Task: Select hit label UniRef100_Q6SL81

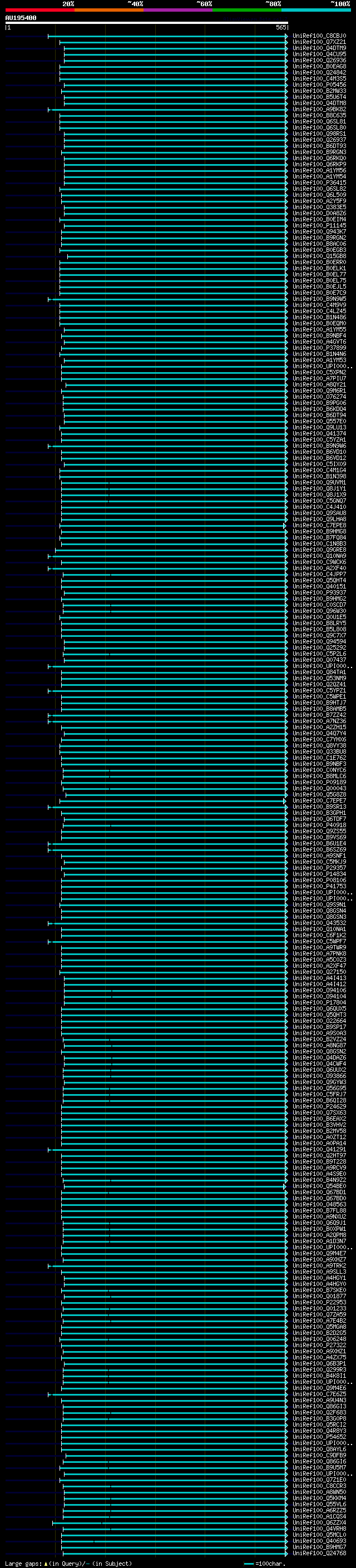Action: click(319, 122)
